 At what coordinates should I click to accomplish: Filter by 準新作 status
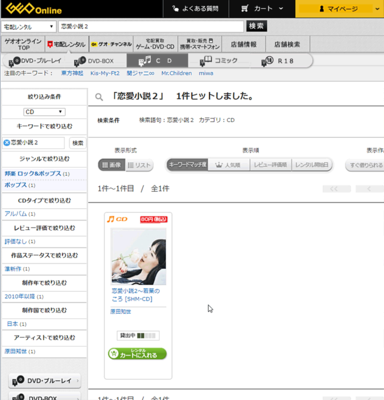[x=13, y=269]
